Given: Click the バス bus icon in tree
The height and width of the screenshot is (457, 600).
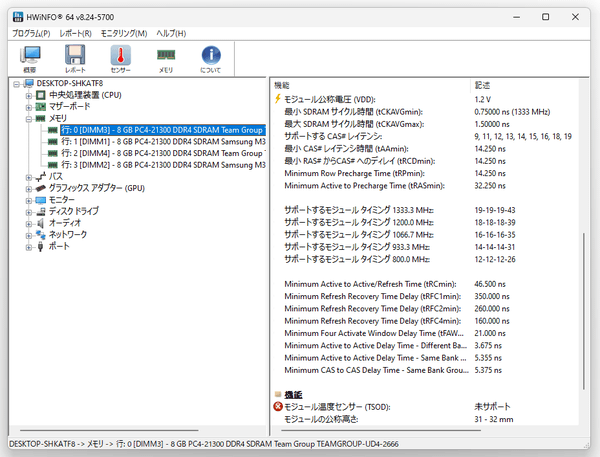Looking at the screenshot, I should [x=41, y=177].
